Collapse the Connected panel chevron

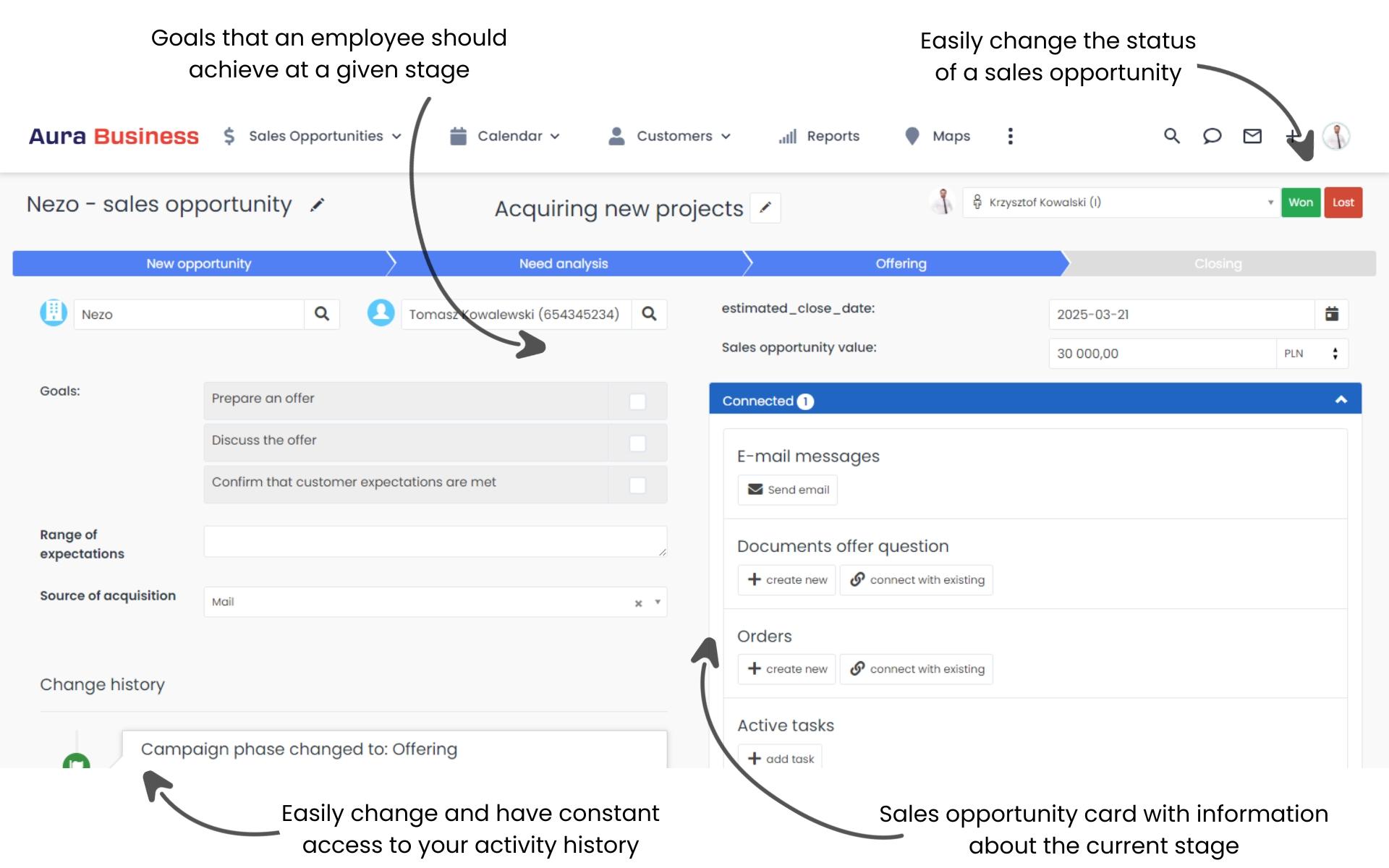click(1341, 400)
